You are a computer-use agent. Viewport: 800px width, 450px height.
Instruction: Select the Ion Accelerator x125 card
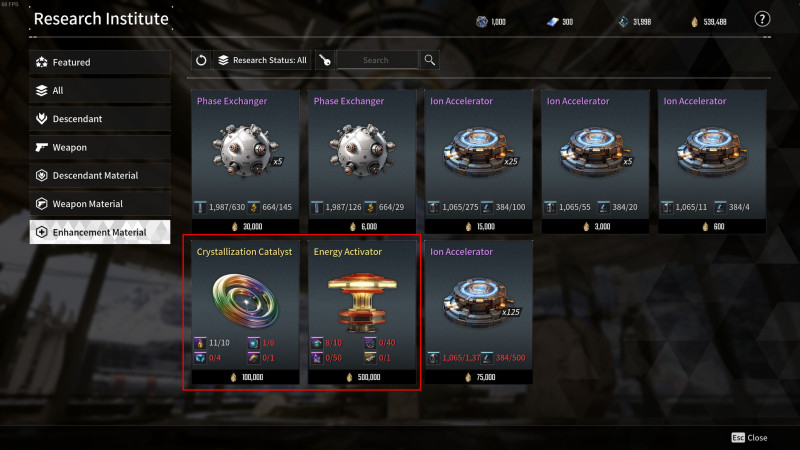(479, 312)
